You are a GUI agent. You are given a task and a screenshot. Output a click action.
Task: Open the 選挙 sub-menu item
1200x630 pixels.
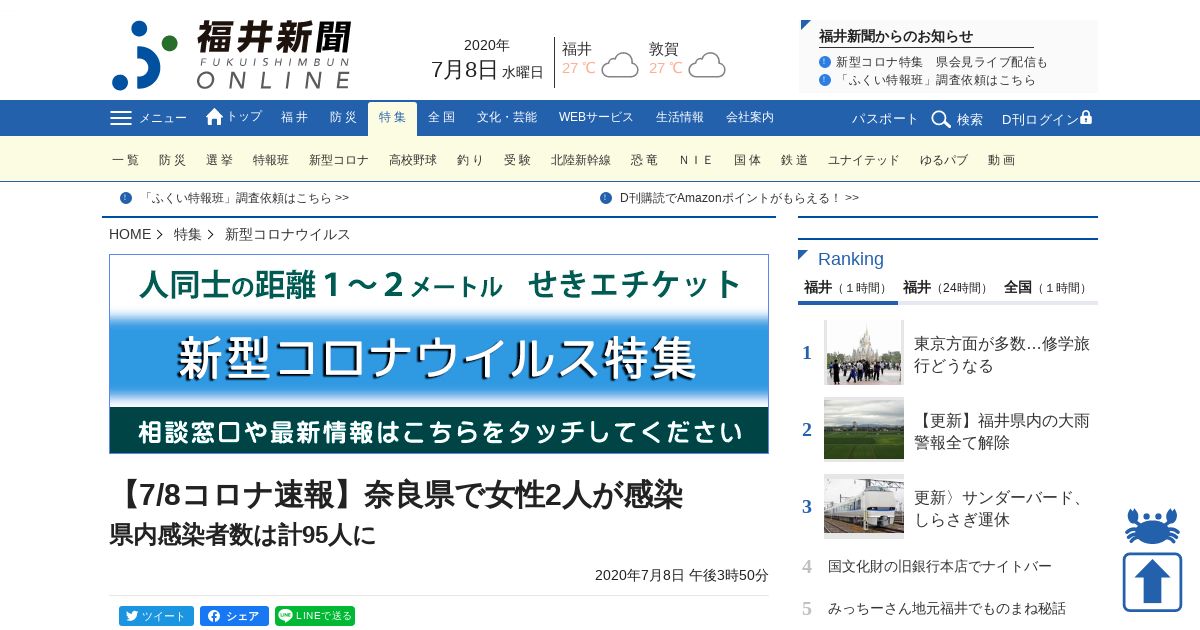219,160
